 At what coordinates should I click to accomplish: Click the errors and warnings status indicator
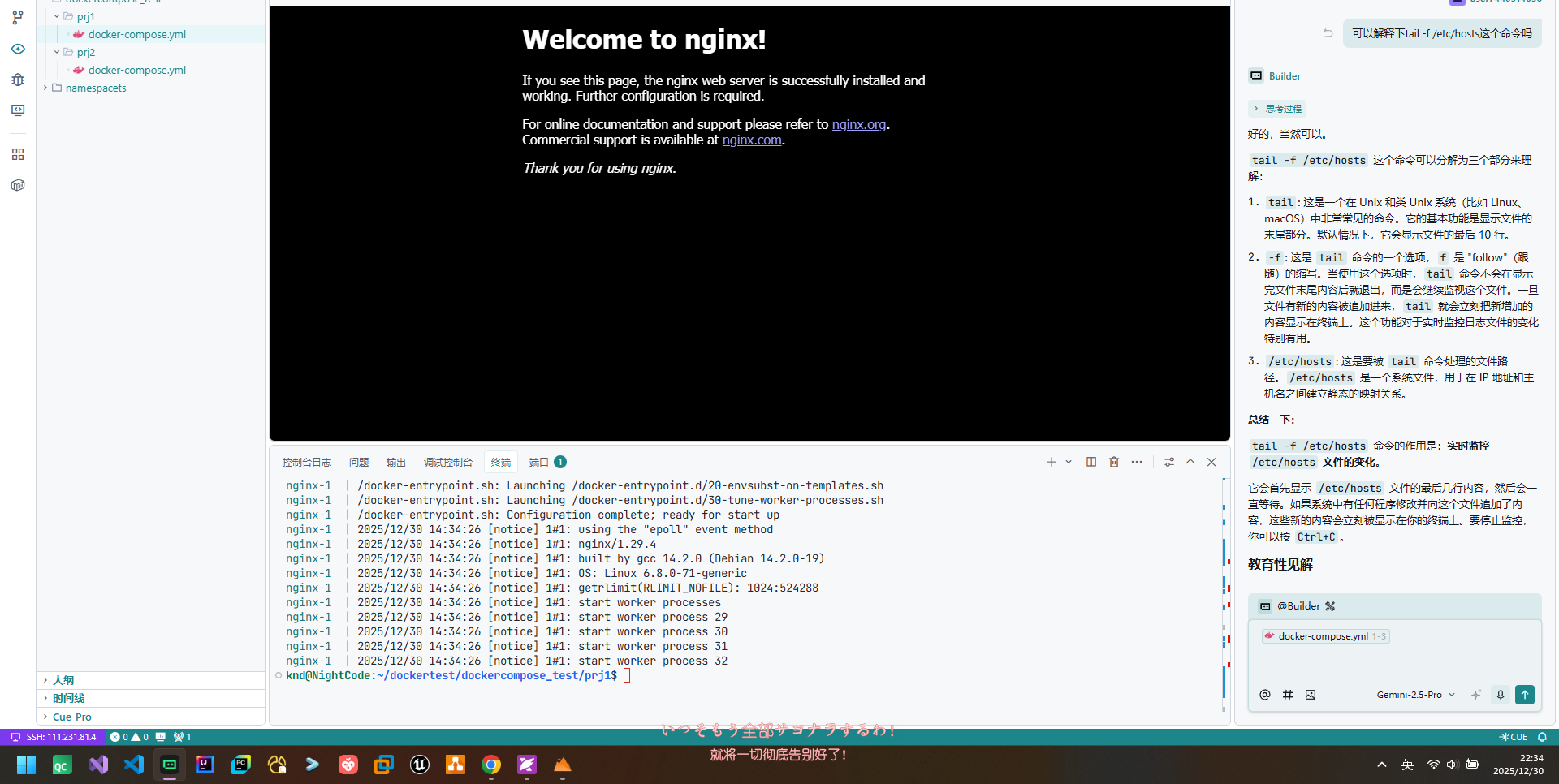point(129,737)
